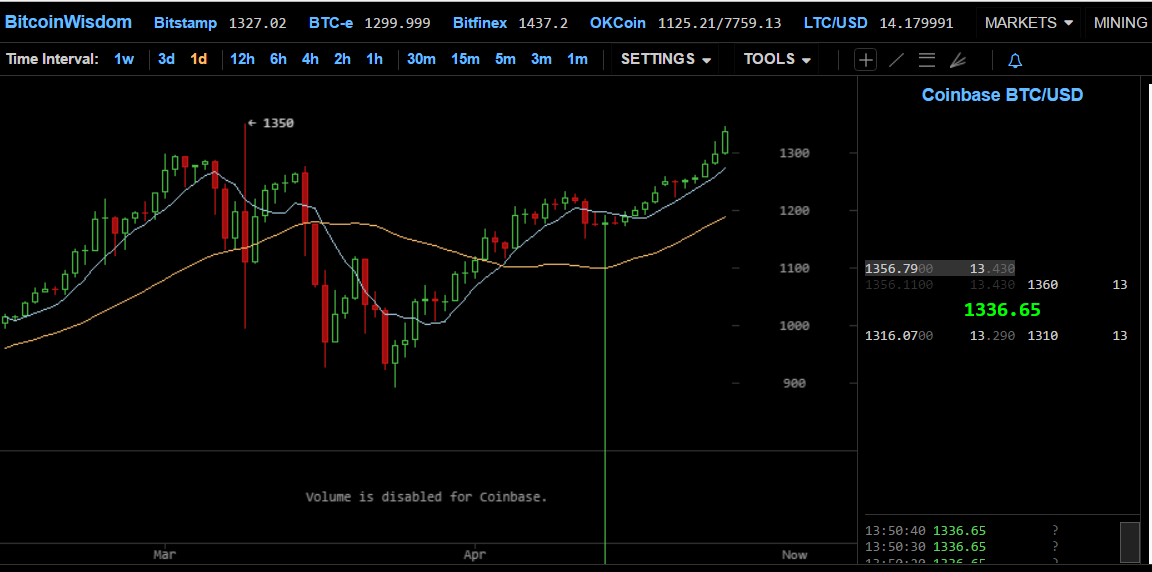Open the Bitfinex market link
The width and height of the screenshot is (1152, 572).
[x=480, y=23]
